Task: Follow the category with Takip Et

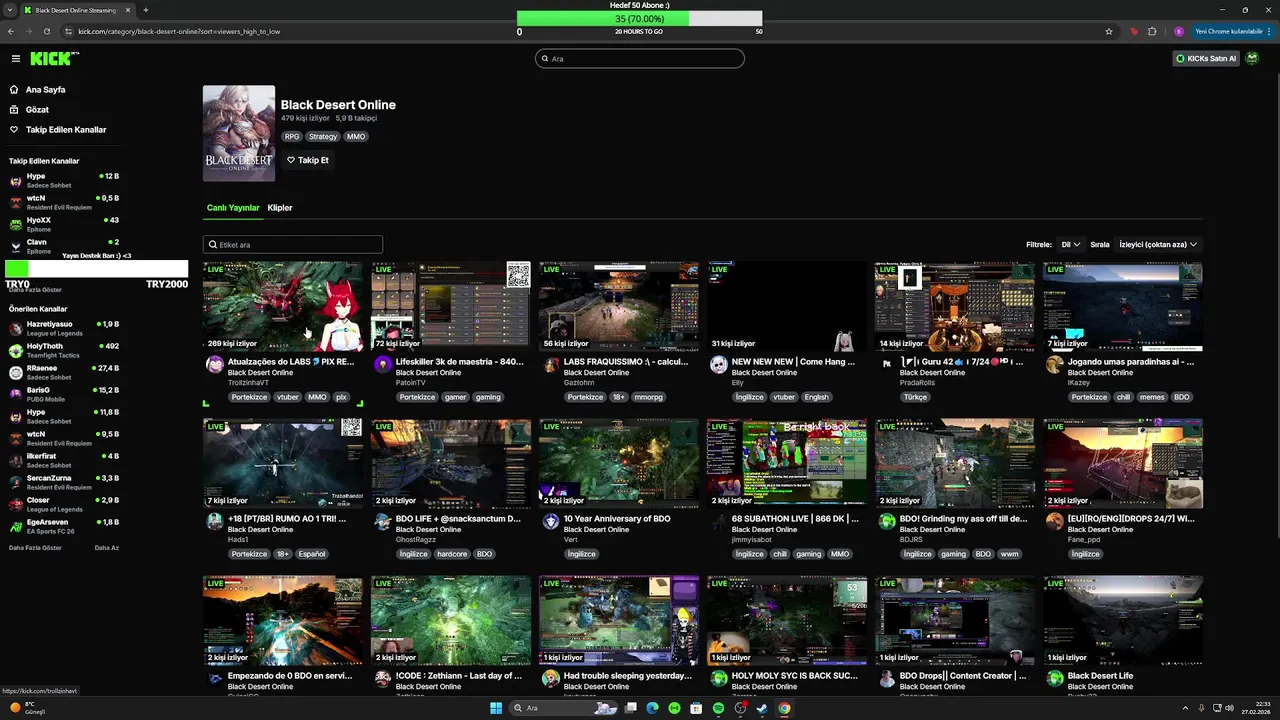Action: point(308,160)
